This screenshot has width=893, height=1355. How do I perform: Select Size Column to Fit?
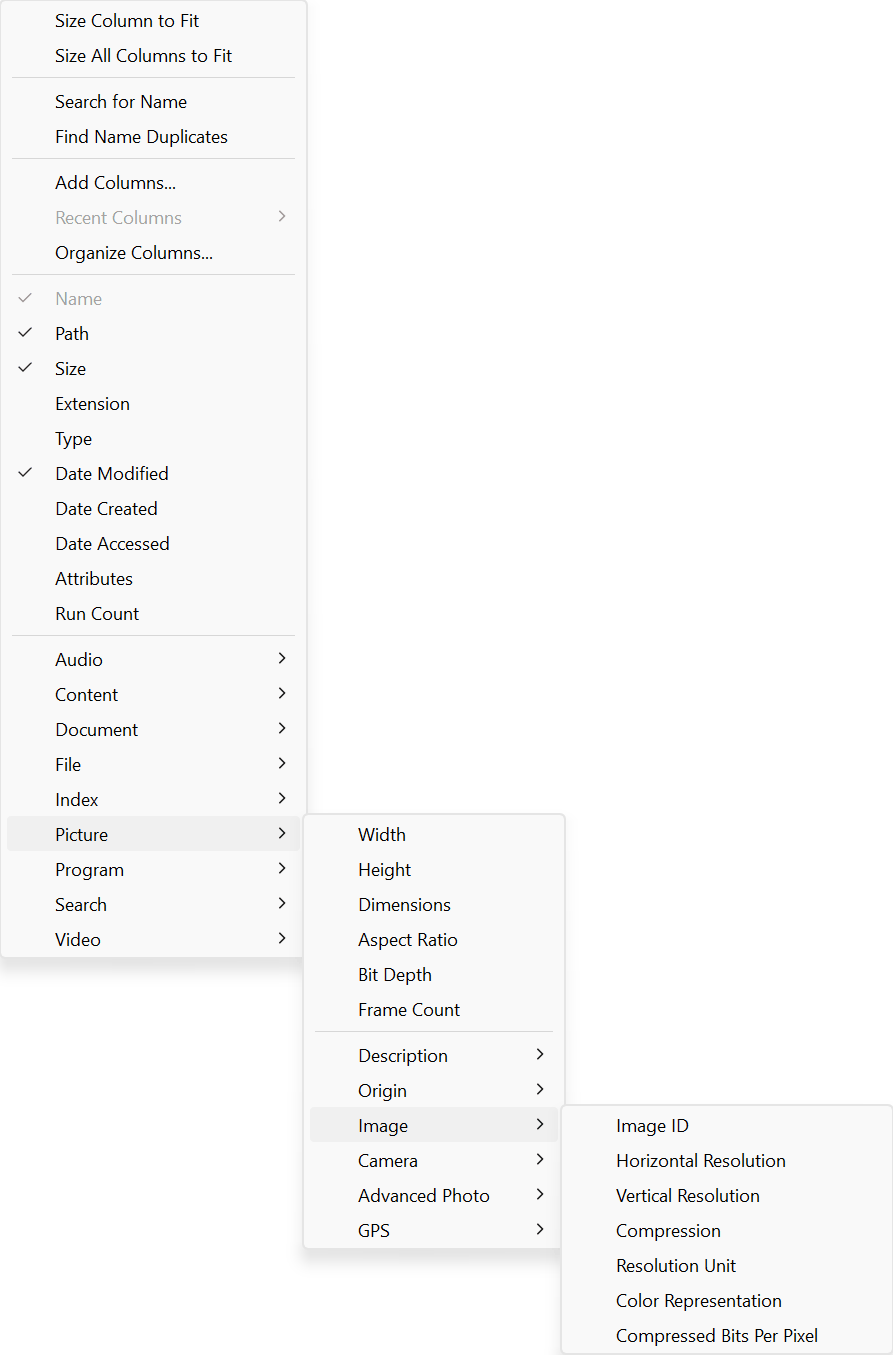(127, 21)
